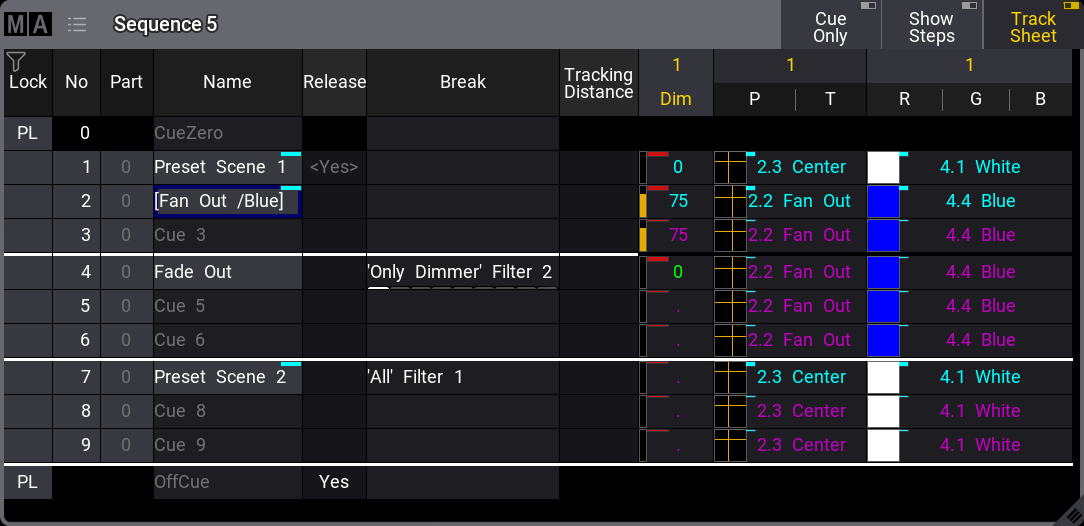Click the blue color swatch in cue 4
Viewport: 1084px width, 526px height.
(x=883, y=272)
